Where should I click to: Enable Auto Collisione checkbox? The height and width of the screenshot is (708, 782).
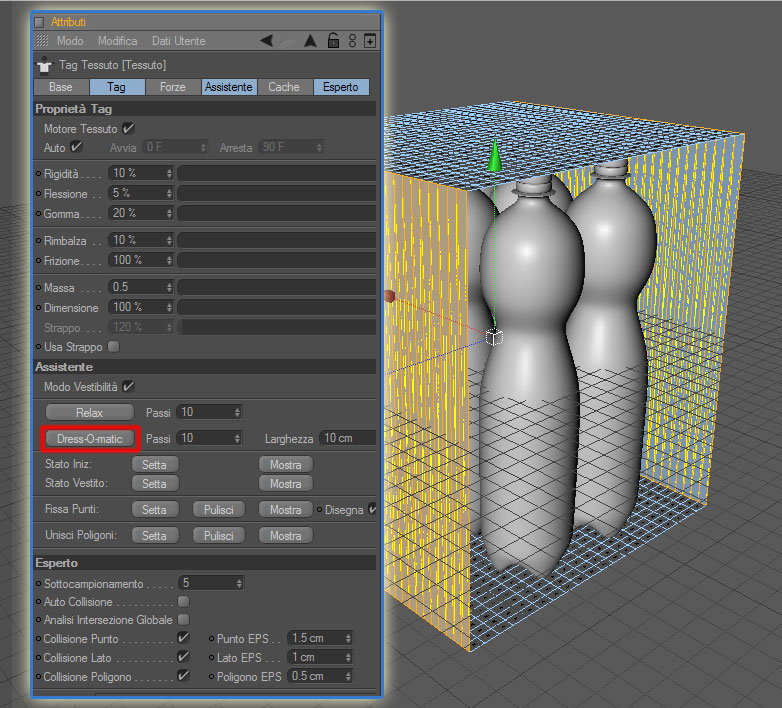(x=184, y=601)
